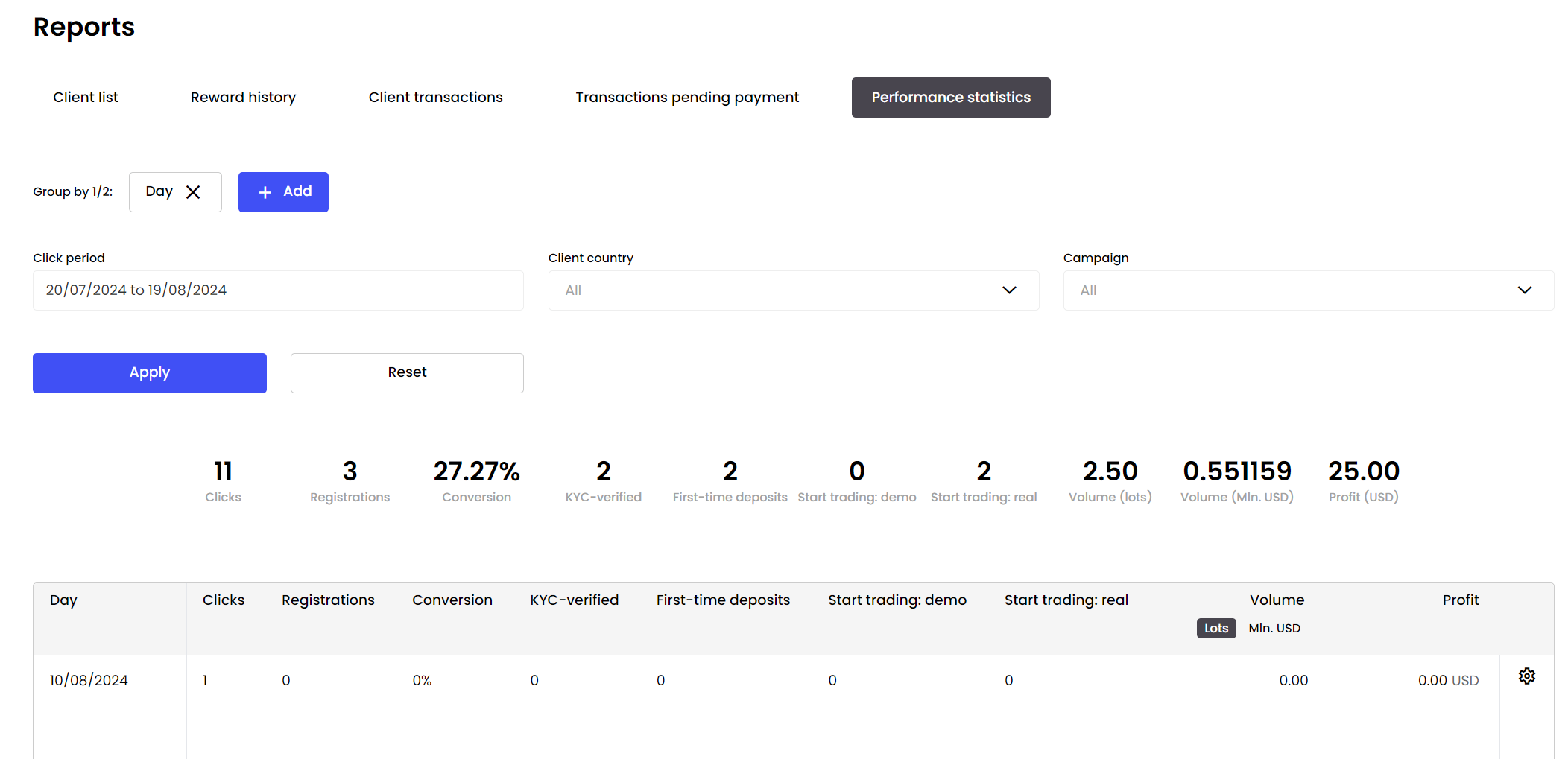The height and width of the screenshot is (759, 1568).
Task: Click the 0.00 USD profit cell
Action: click(x=1448, y=681)
